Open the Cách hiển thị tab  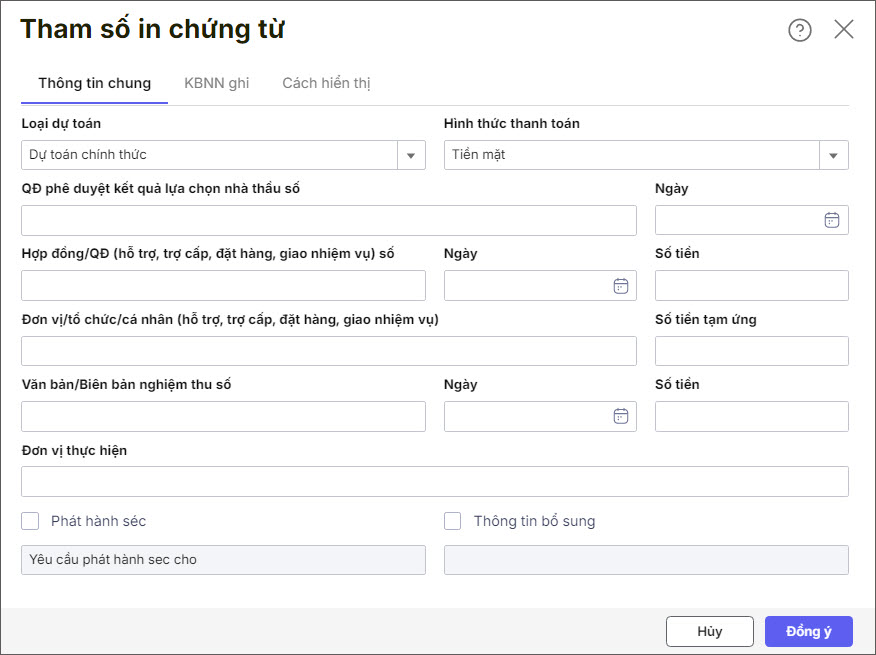click(326, 83)
